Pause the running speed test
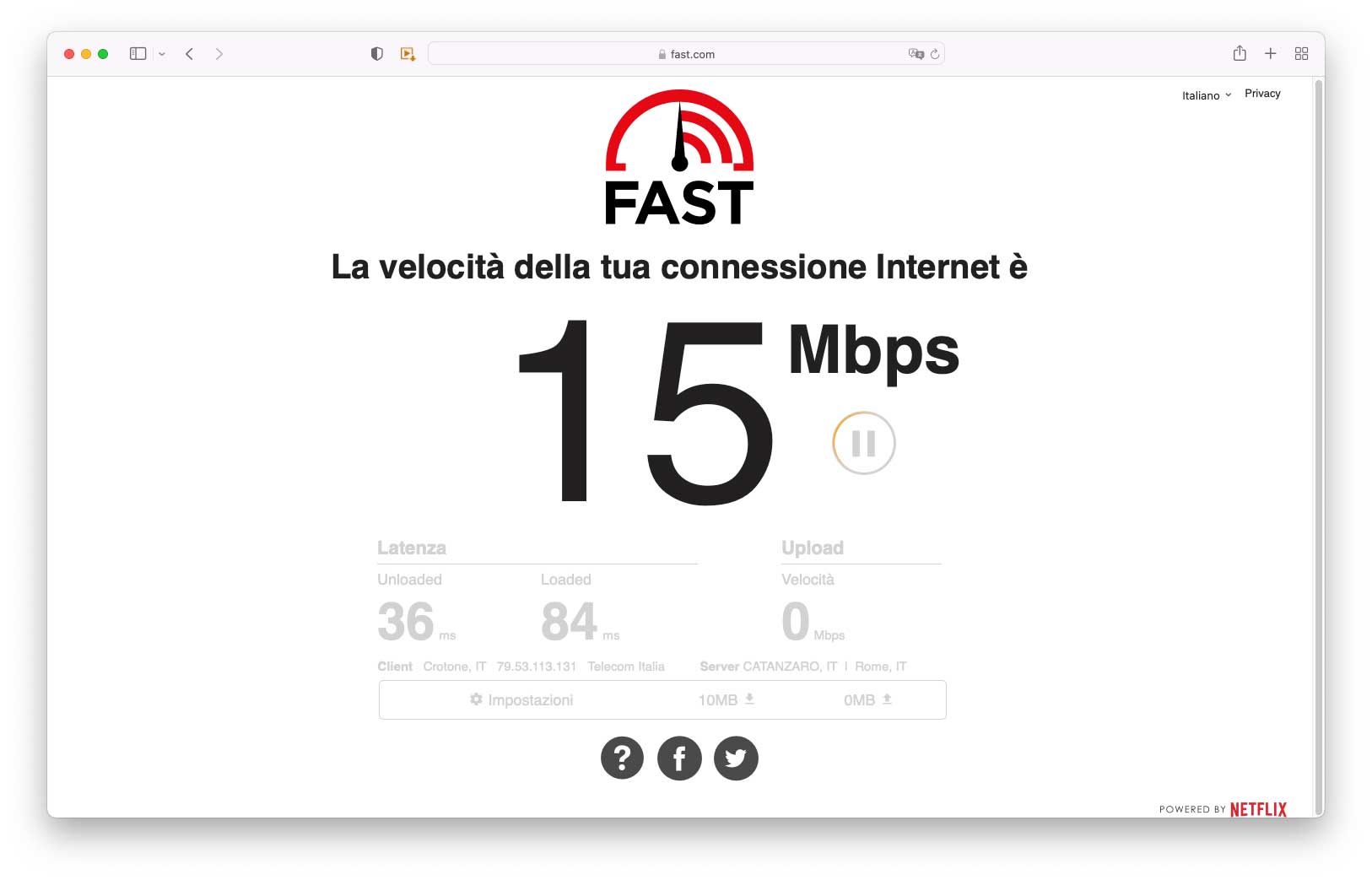The width and height of the screenshot is (1372, 880). click(x=863, y=443)
